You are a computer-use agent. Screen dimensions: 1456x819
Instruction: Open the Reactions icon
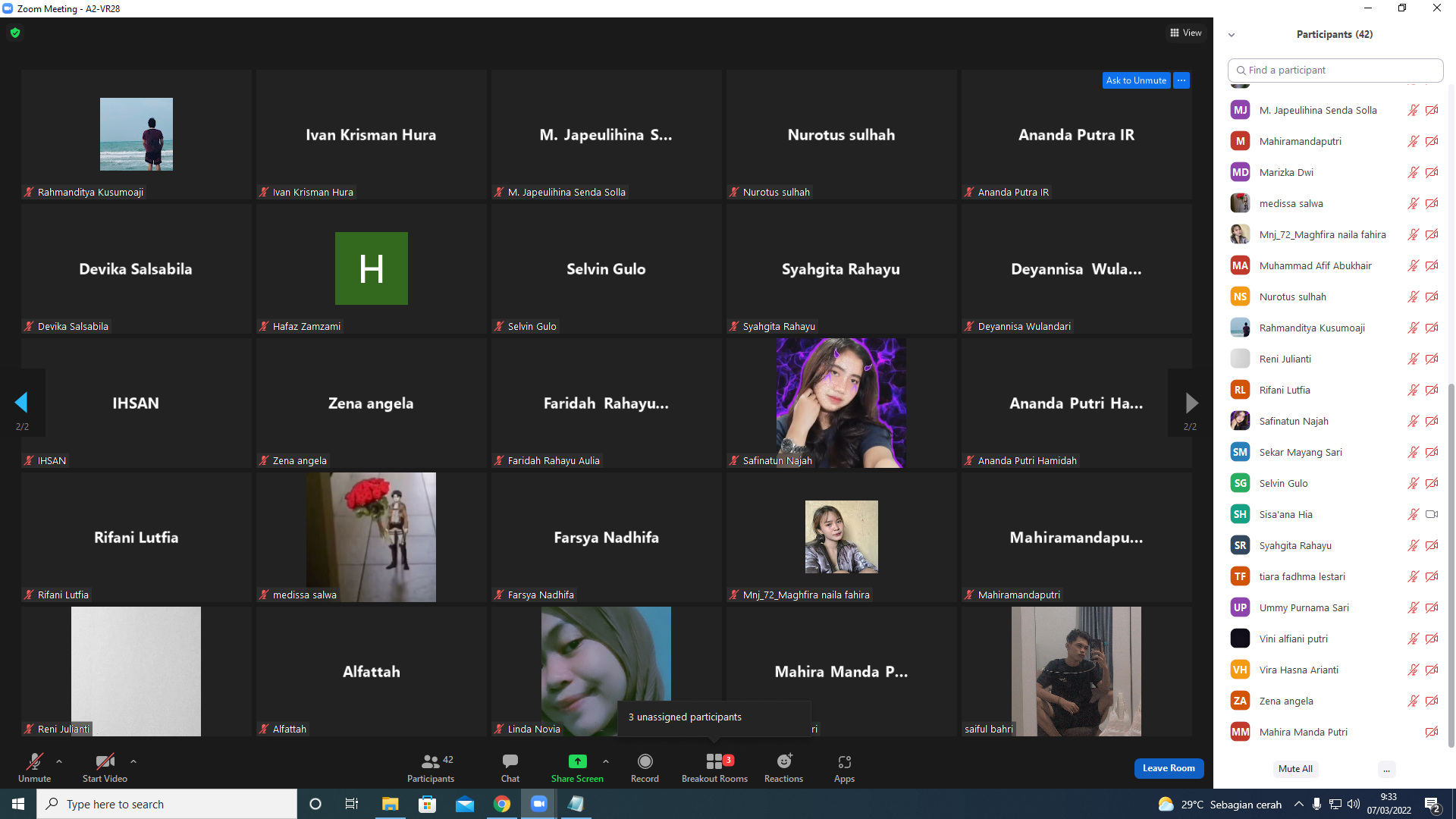[784, 761]
